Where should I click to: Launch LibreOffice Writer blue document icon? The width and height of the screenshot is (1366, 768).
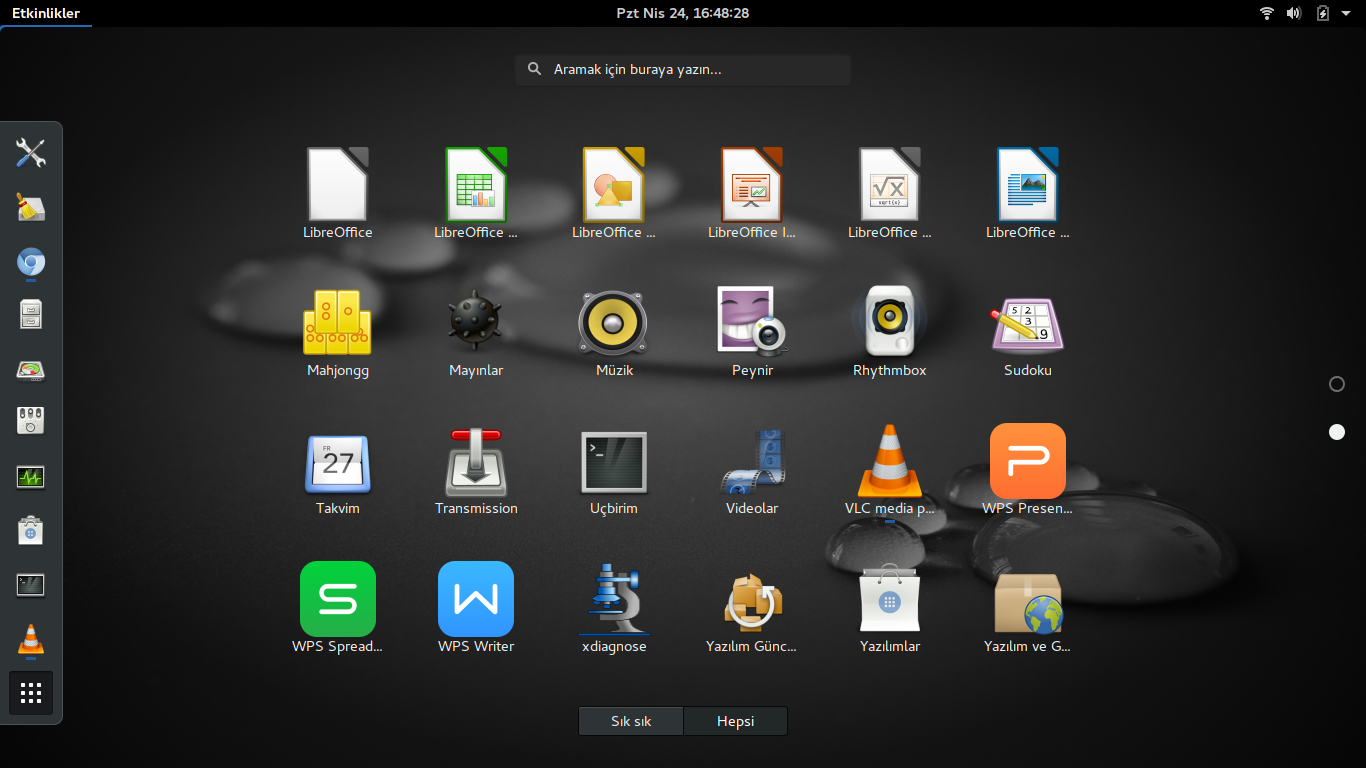1028,185
